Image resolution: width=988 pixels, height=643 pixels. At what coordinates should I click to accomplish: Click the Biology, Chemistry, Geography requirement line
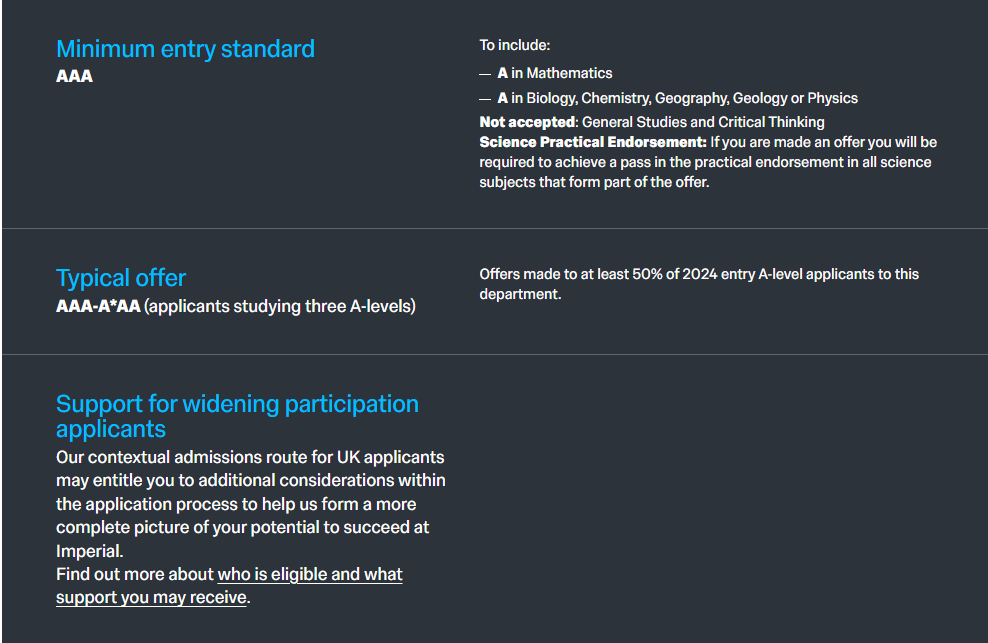[x=678, y=98]
